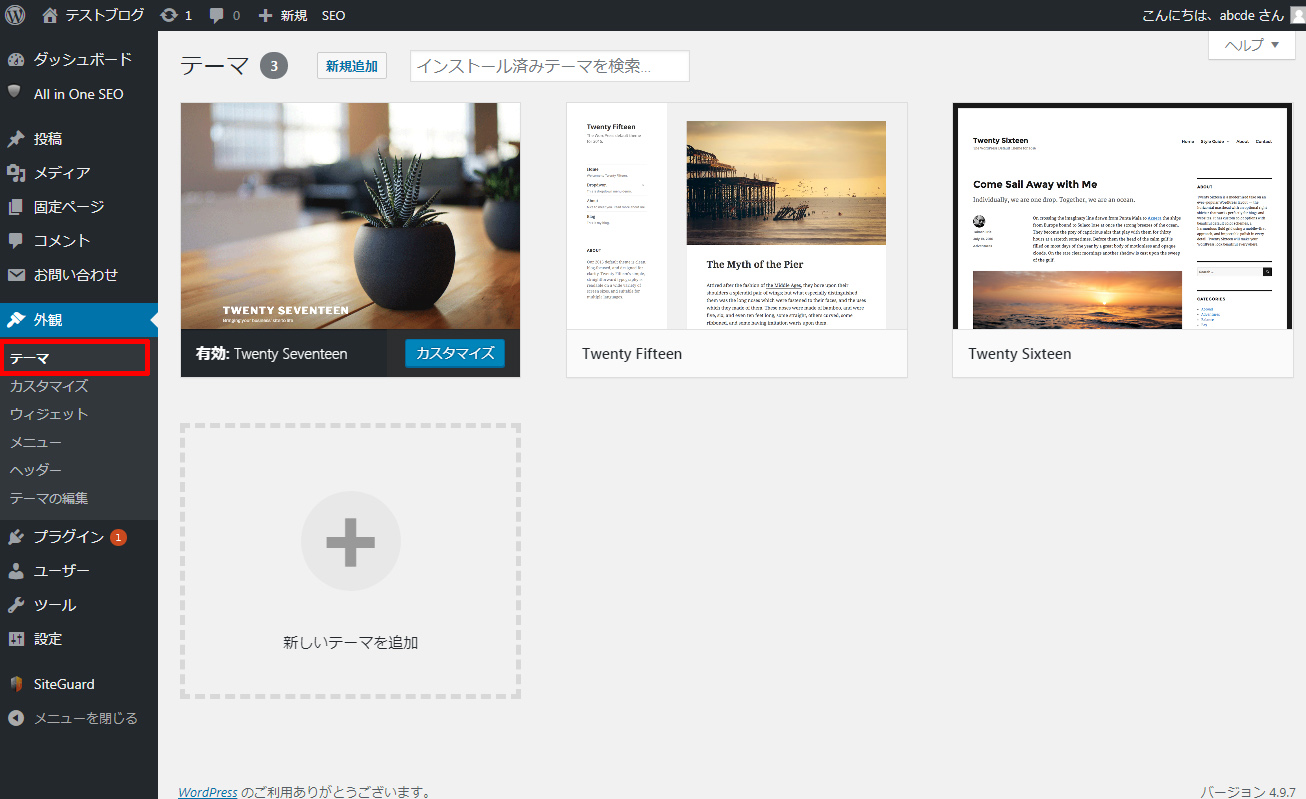Select the Twenty Sixteen theme thumbnail

(x=1122, y=216)
